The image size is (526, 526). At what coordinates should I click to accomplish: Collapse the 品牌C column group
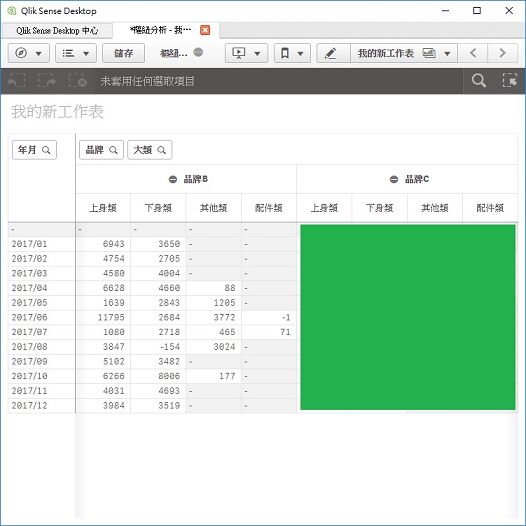[394, 179]
